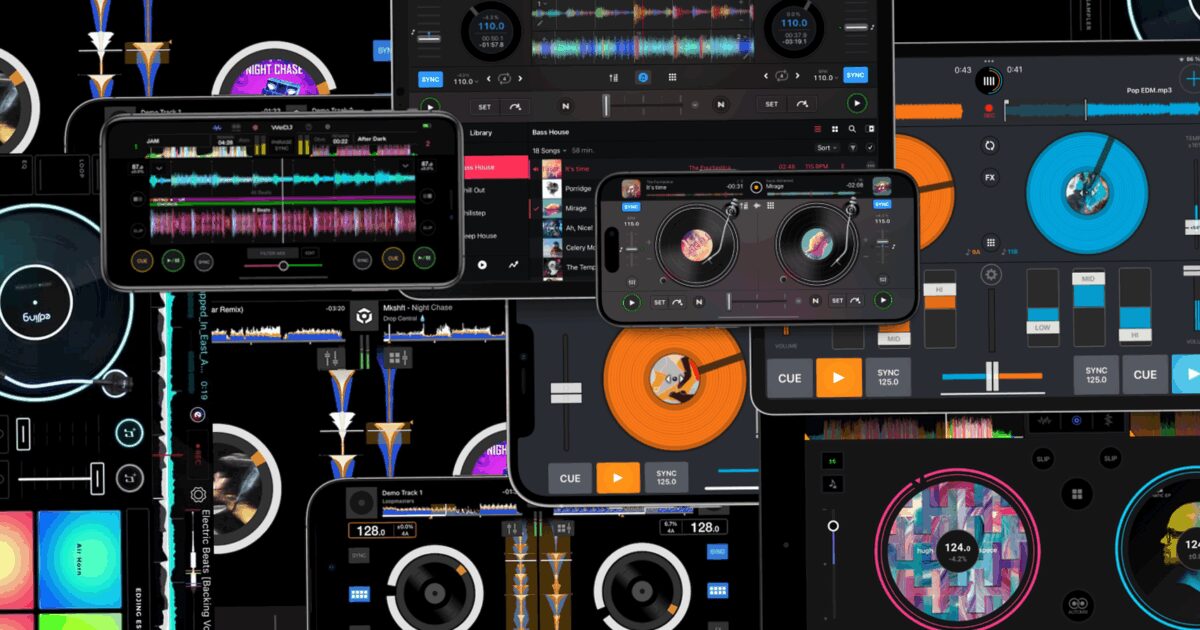Click the loop icon above the FX button

(990, 146)
